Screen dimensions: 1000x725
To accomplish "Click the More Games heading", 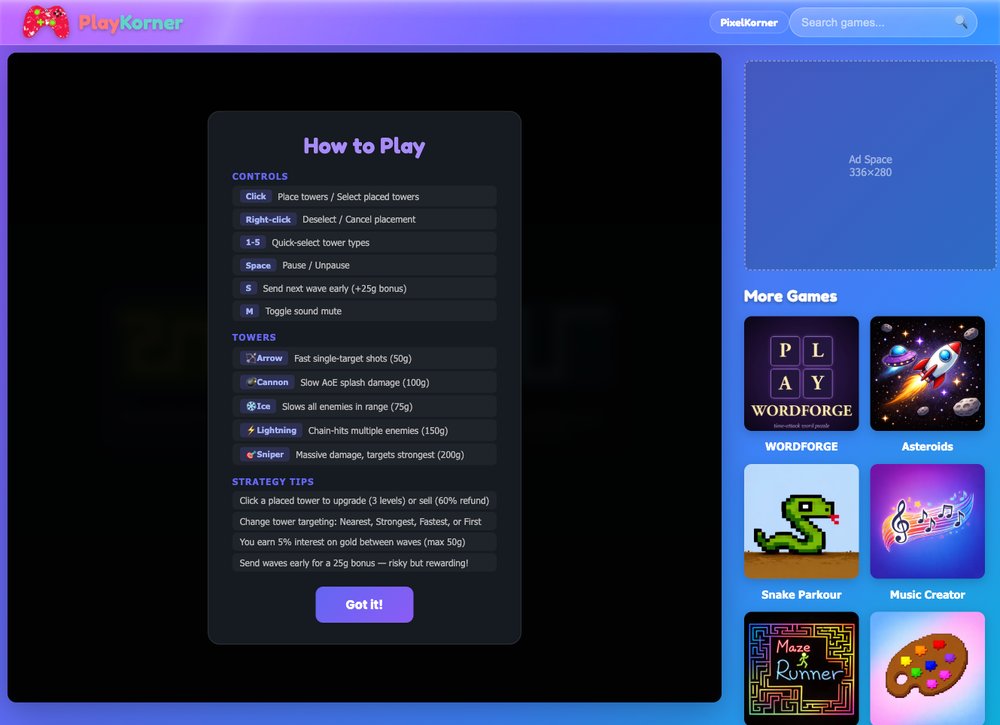I will click(x=790, y=297).
